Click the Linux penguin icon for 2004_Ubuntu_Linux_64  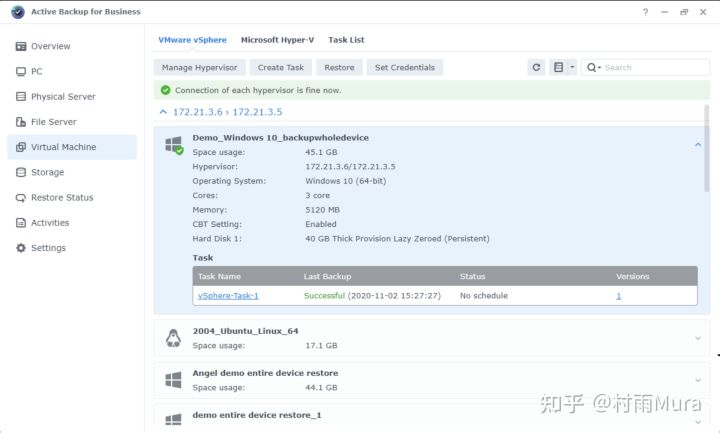(173, 338)
